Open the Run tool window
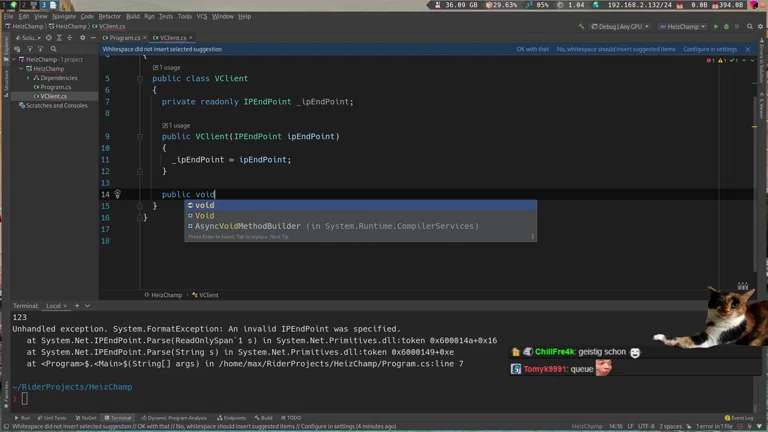The image size is (768, 432). click(22, 418)
